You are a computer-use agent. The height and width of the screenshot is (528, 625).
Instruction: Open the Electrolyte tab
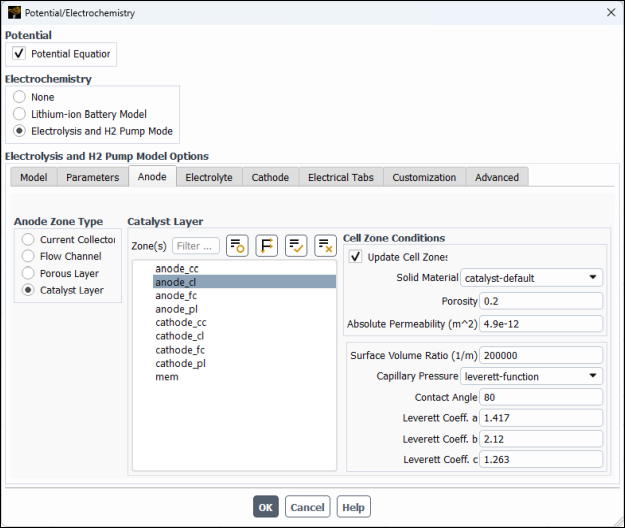click(x=209, y=177)
